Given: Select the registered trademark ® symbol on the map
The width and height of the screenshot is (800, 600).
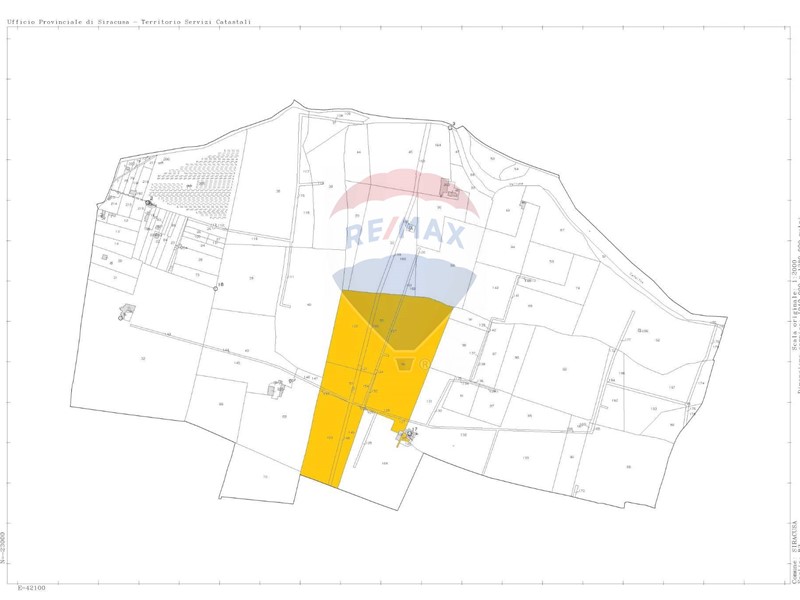Looking at the screenshot, I should 424,363.
